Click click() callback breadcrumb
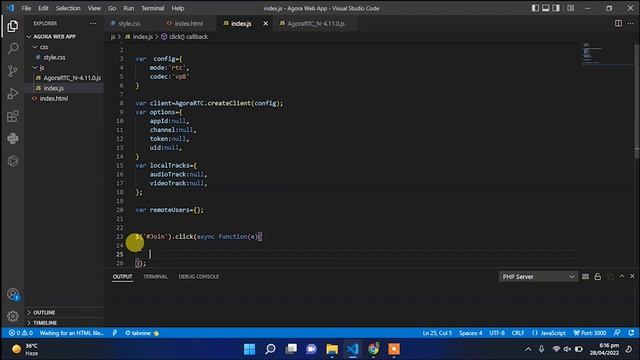640x360 pixels. [x=184, y=37]
